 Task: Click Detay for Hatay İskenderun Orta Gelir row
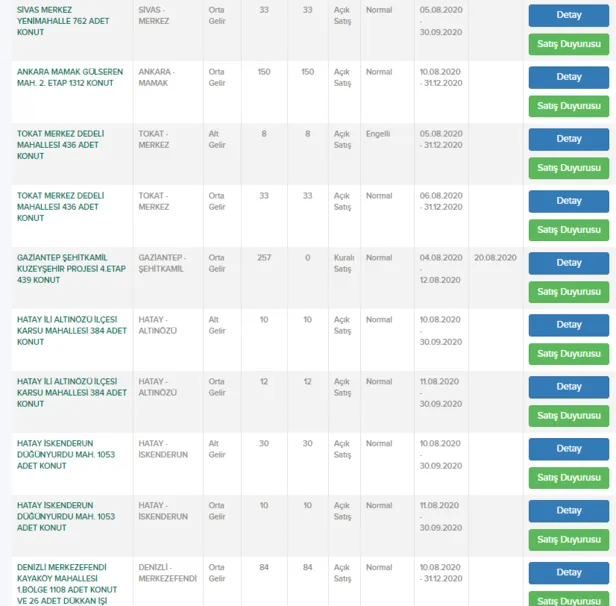coord(568,511)
